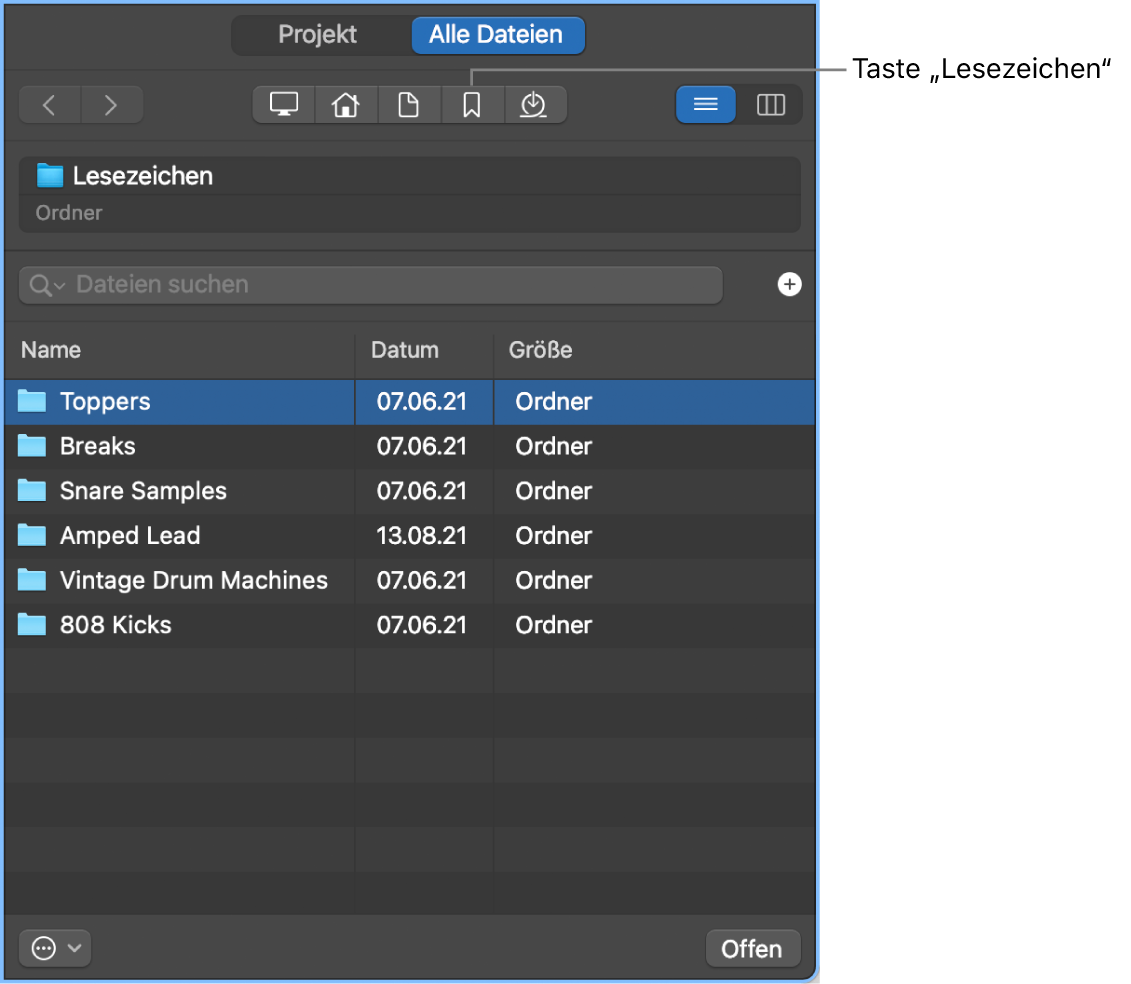Select the 808 Kicks folder
The width and height of the screenshot is (1131, 984).
(x=115, y=626)
